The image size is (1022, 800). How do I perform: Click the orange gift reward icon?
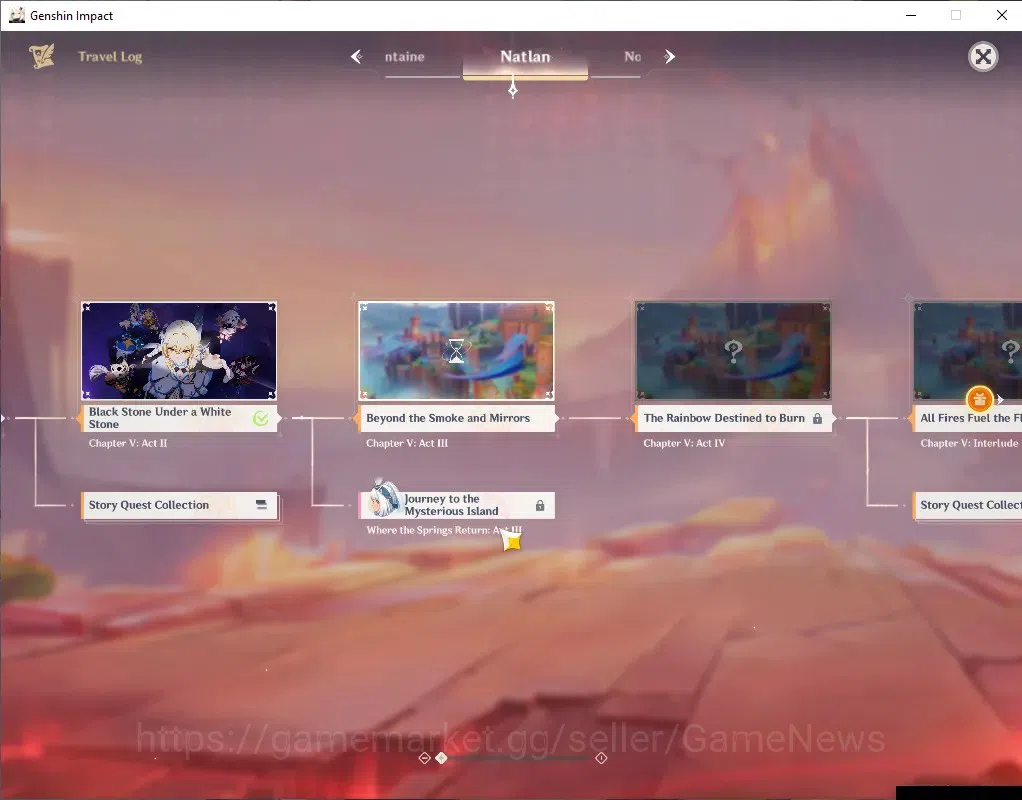point(979,399)
